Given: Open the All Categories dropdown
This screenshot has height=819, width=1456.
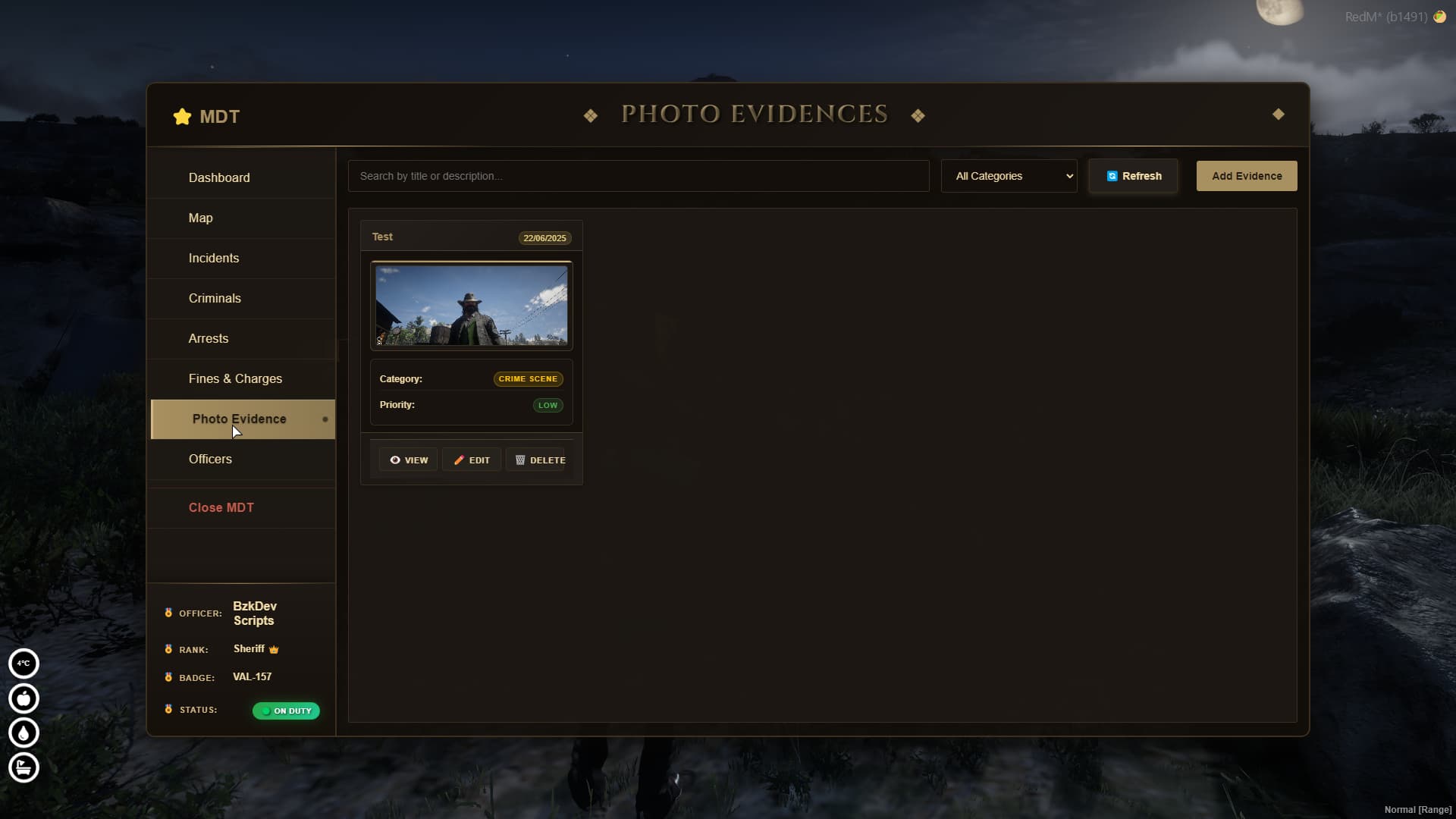Looking at the screenshot, I should pyautogui.click(x=1009, y=176).
